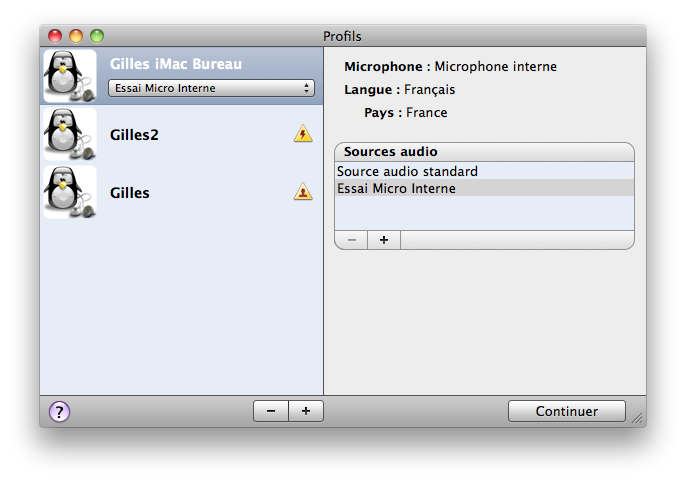The image size is (686, 482).
Task: Click the Gilles2 penguin profile icon
Action: (70, 134)
